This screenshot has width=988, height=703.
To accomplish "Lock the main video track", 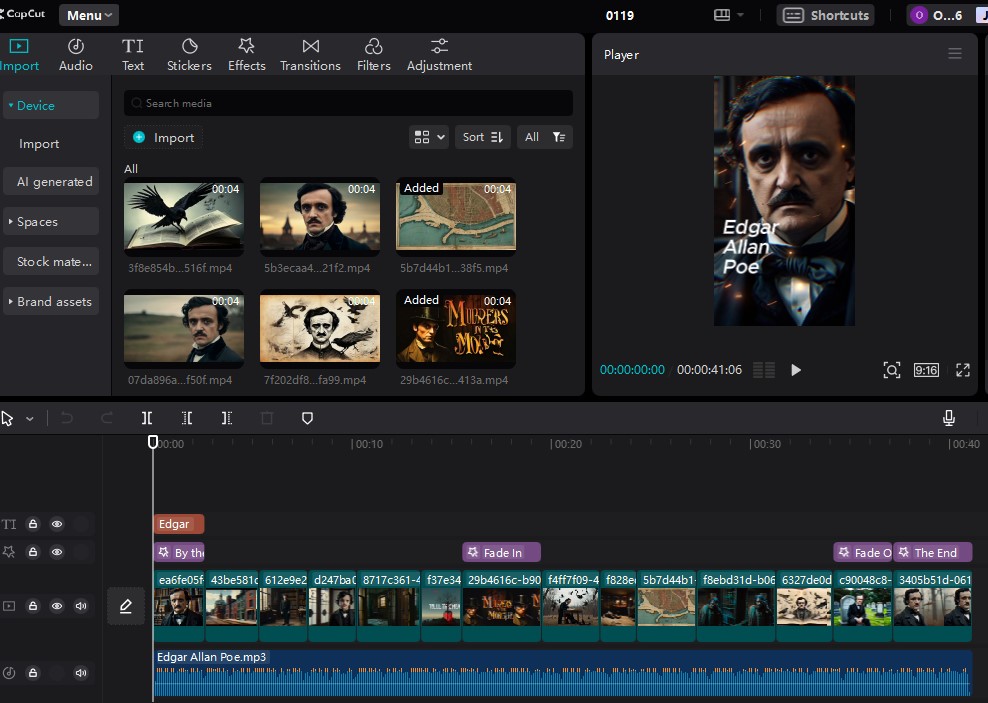I will (33, 605).
